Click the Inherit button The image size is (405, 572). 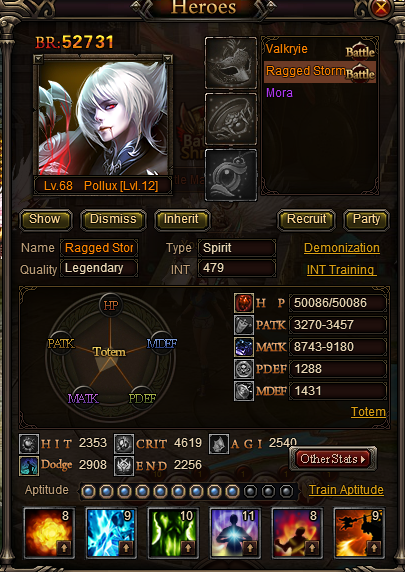(182, 220)
